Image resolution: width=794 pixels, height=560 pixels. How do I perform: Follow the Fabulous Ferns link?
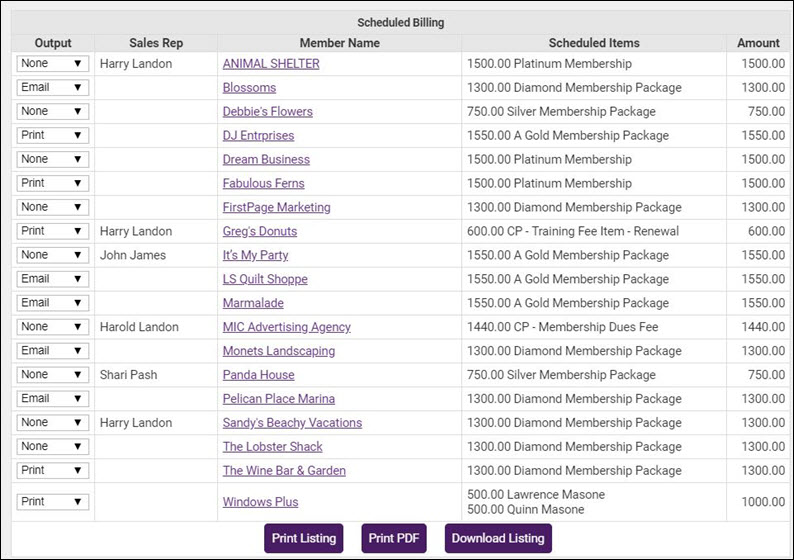tap(263, 184)
